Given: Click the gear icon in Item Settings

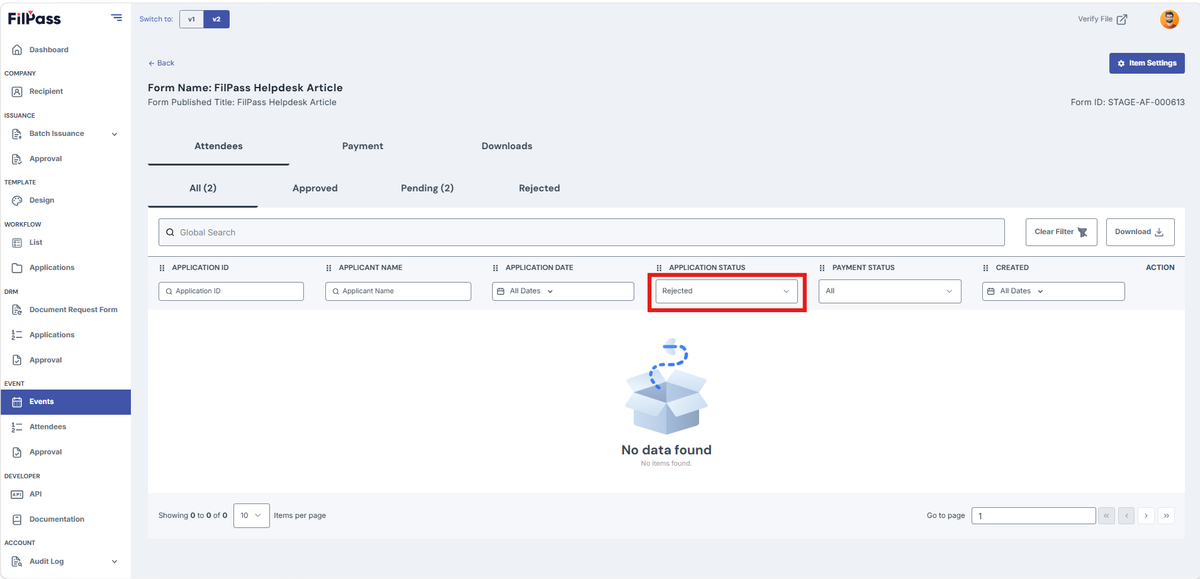Looking at the screenshot, I should pyautogui.click(x=1121, y=63).
